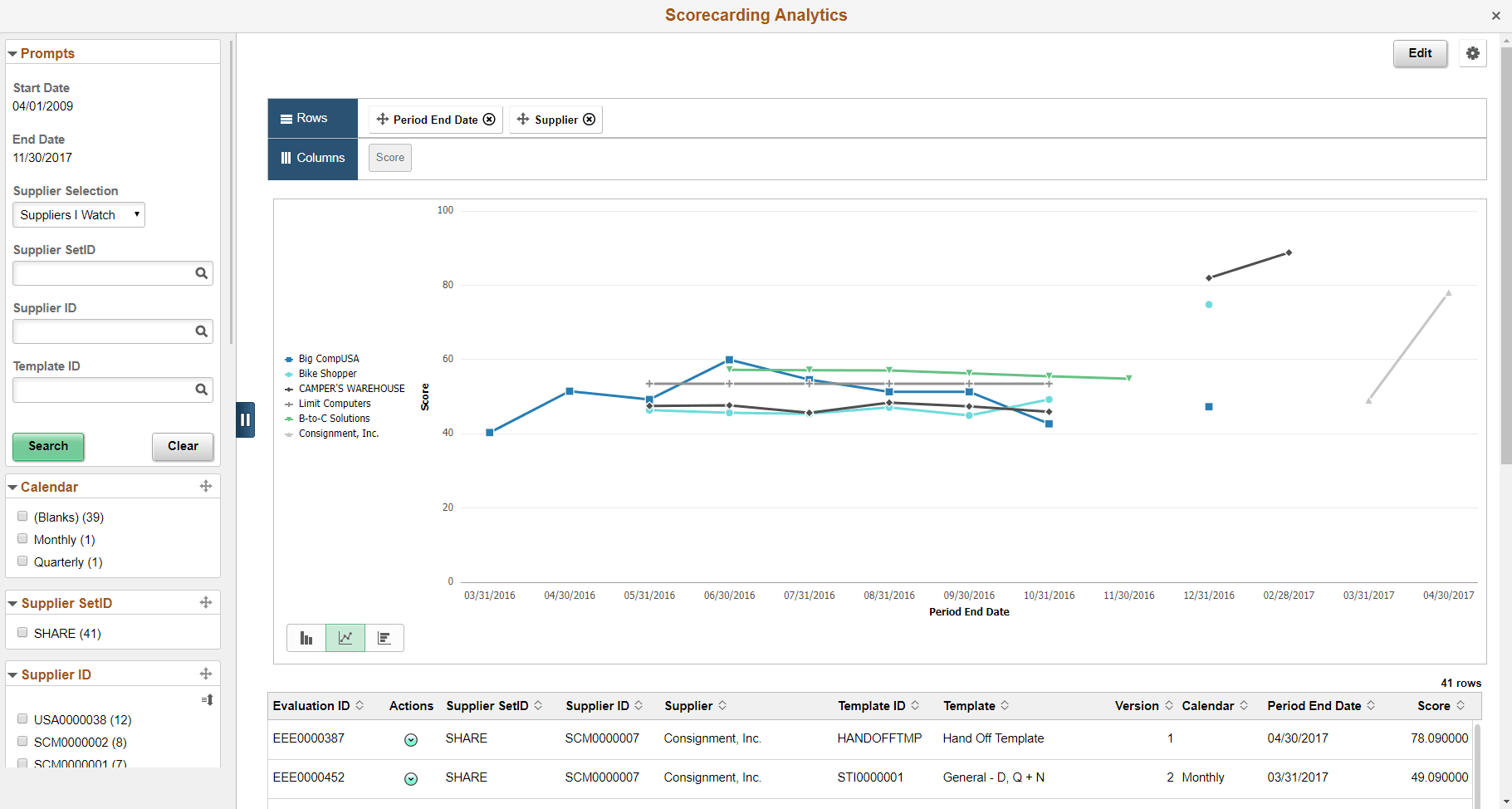Collapse the Calendar section
1512x809 pixels.
(12, 486)
